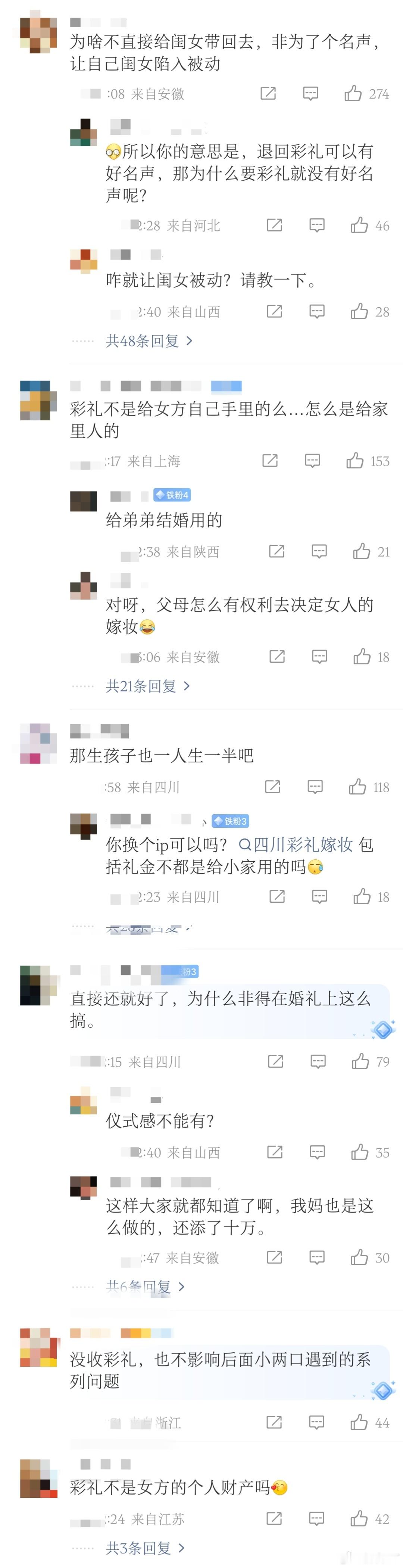The height and width of the screenshot is (1568, 403).
Task: Expand '共3条回复' replies
Action: 145,1548
